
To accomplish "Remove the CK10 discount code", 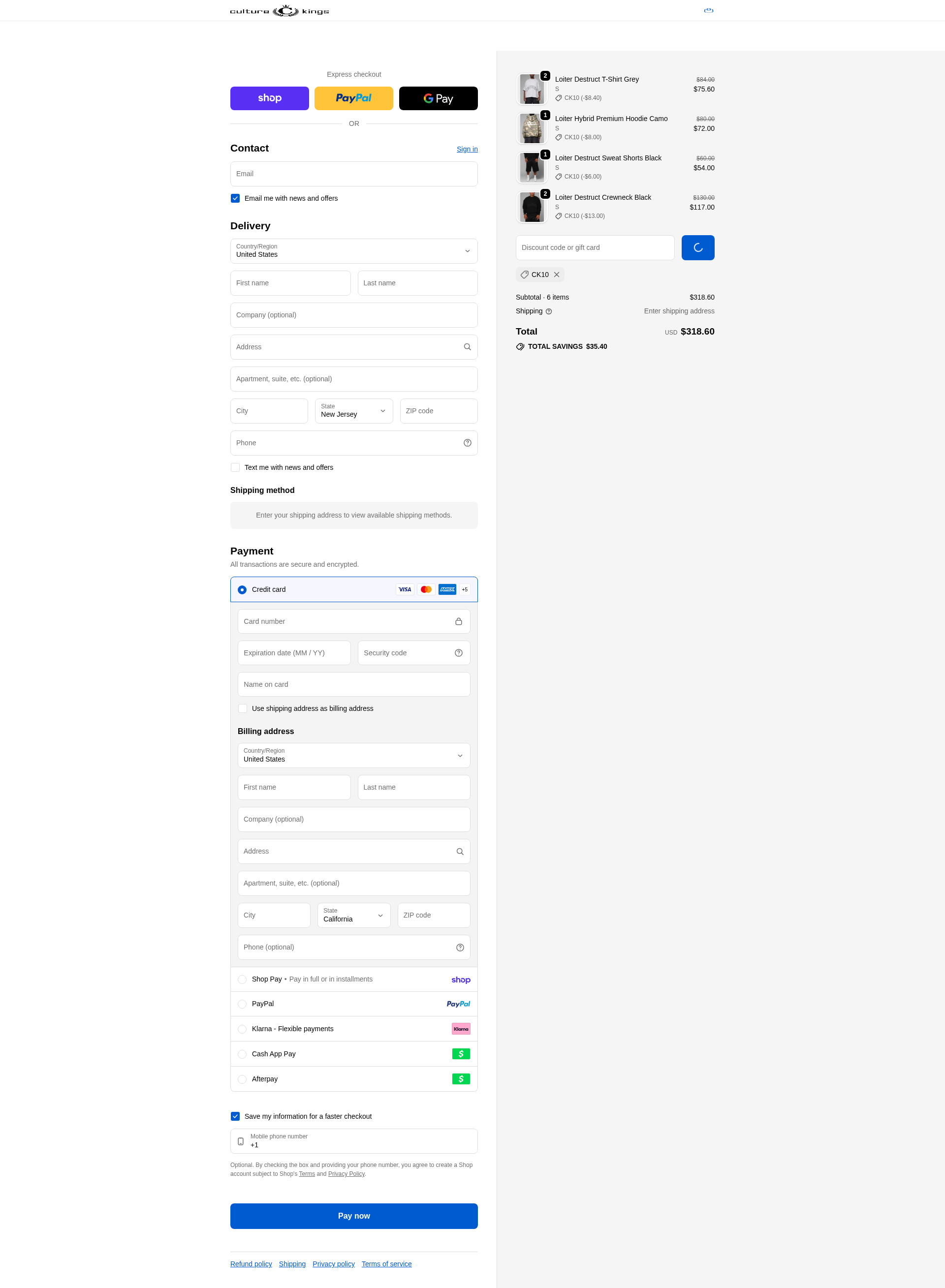I will click(557, 275).
